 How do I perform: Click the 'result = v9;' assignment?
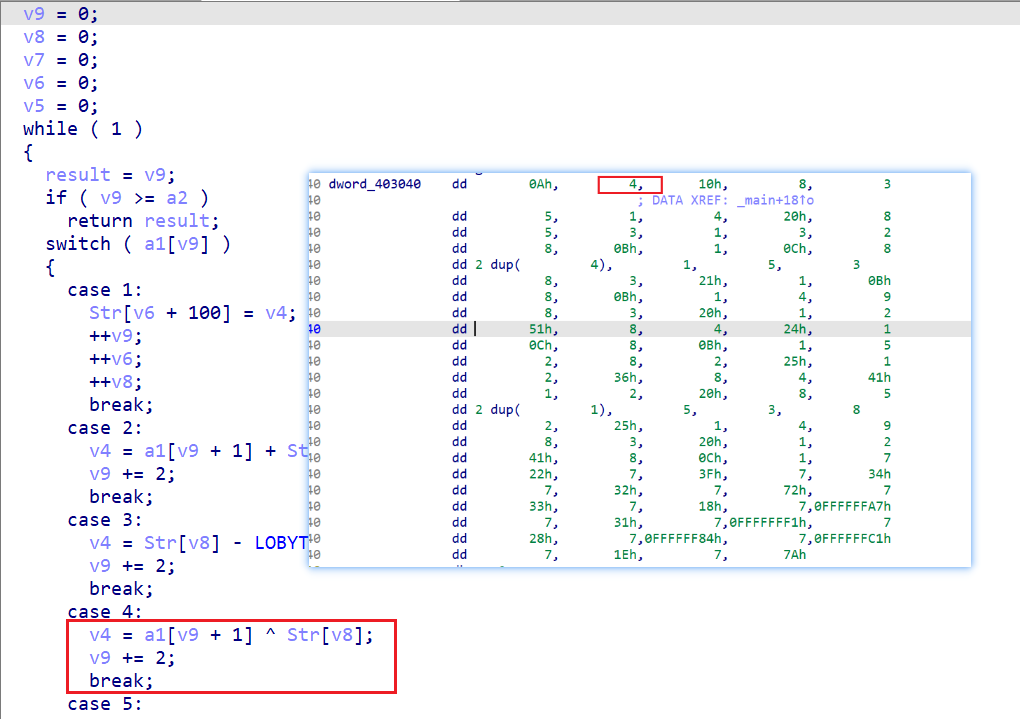pyautogui.click(x=110, y=175)
